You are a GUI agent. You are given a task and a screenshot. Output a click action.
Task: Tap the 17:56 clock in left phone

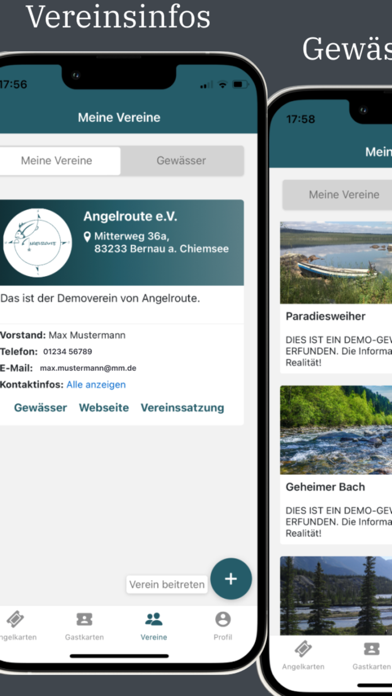(13, 84)
